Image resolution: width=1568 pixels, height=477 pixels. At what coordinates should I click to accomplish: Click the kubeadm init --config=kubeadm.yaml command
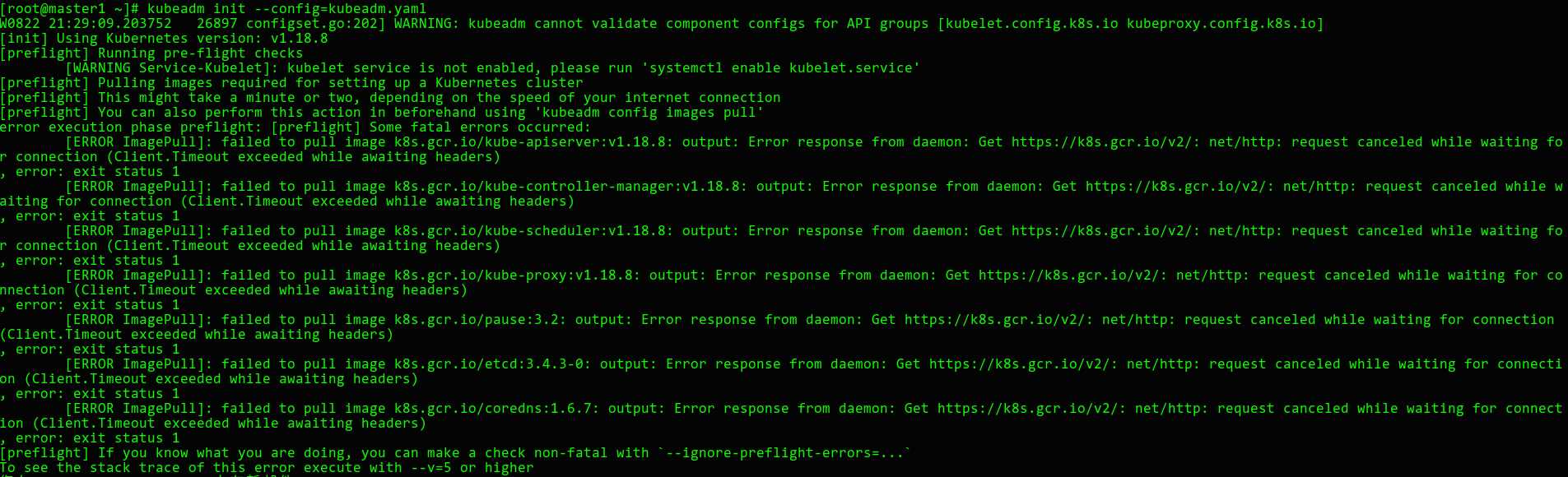pos(286,8)
